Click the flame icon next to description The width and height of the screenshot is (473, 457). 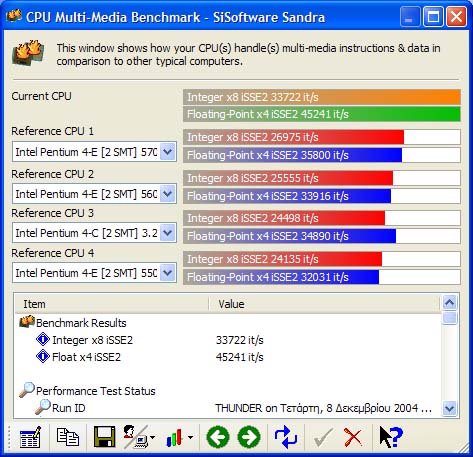[28, 52]
